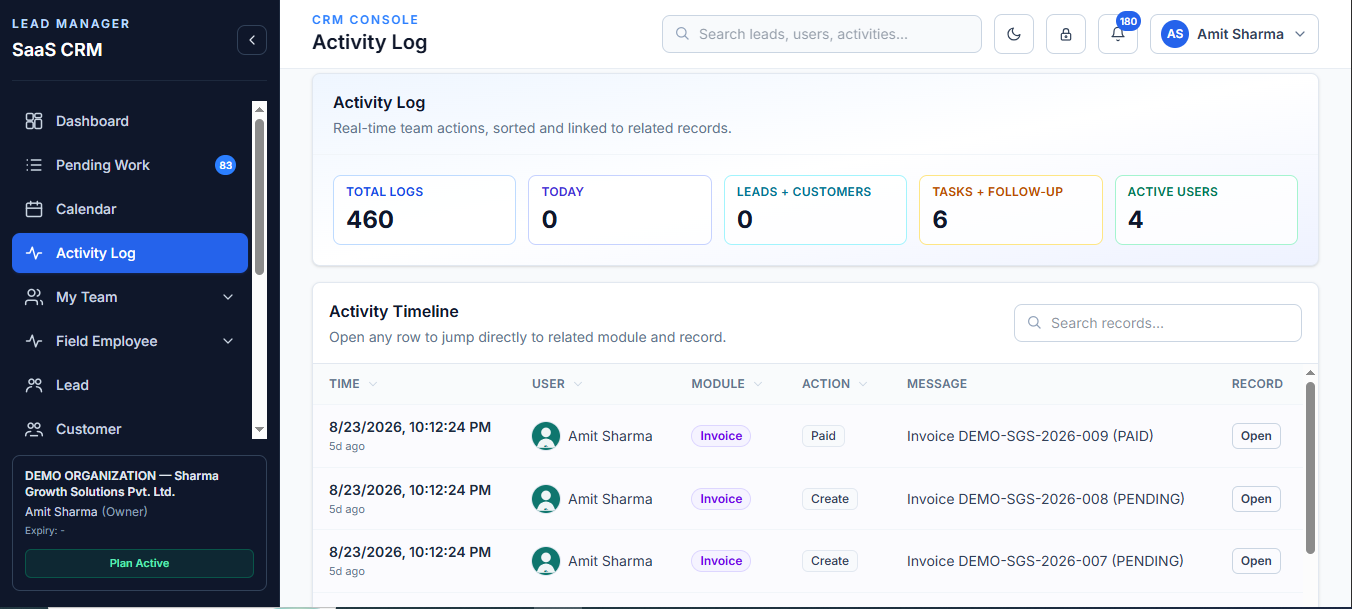This screenshot has height=609, width=1352.
Task: Open the DEMO-SGS-2026-009 invoice record
Action: [1256, 436]
